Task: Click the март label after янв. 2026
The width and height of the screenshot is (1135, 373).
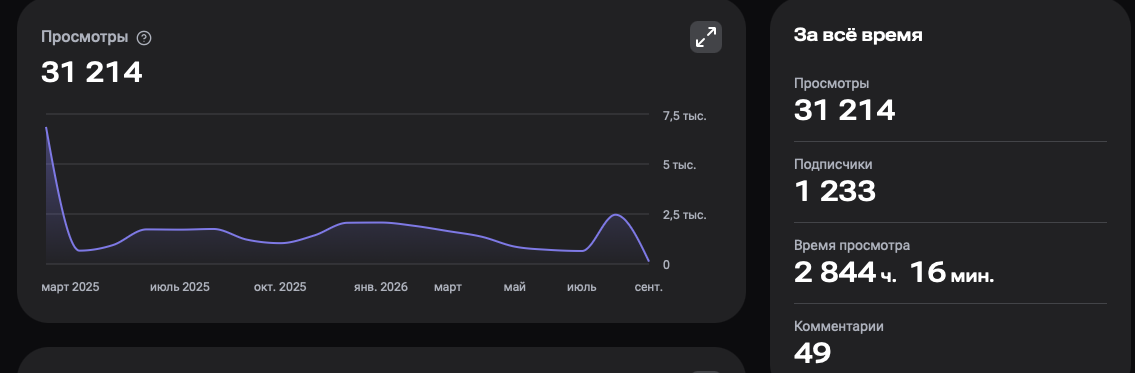Action: (448, 288)
